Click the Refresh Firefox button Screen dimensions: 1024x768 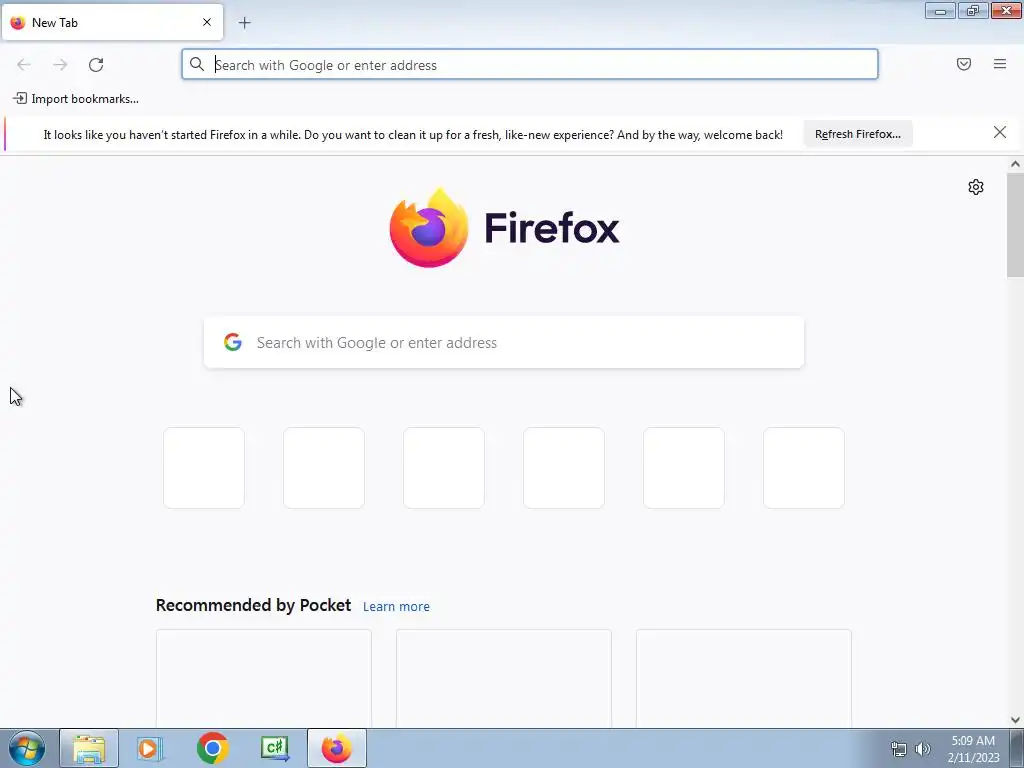857,134
